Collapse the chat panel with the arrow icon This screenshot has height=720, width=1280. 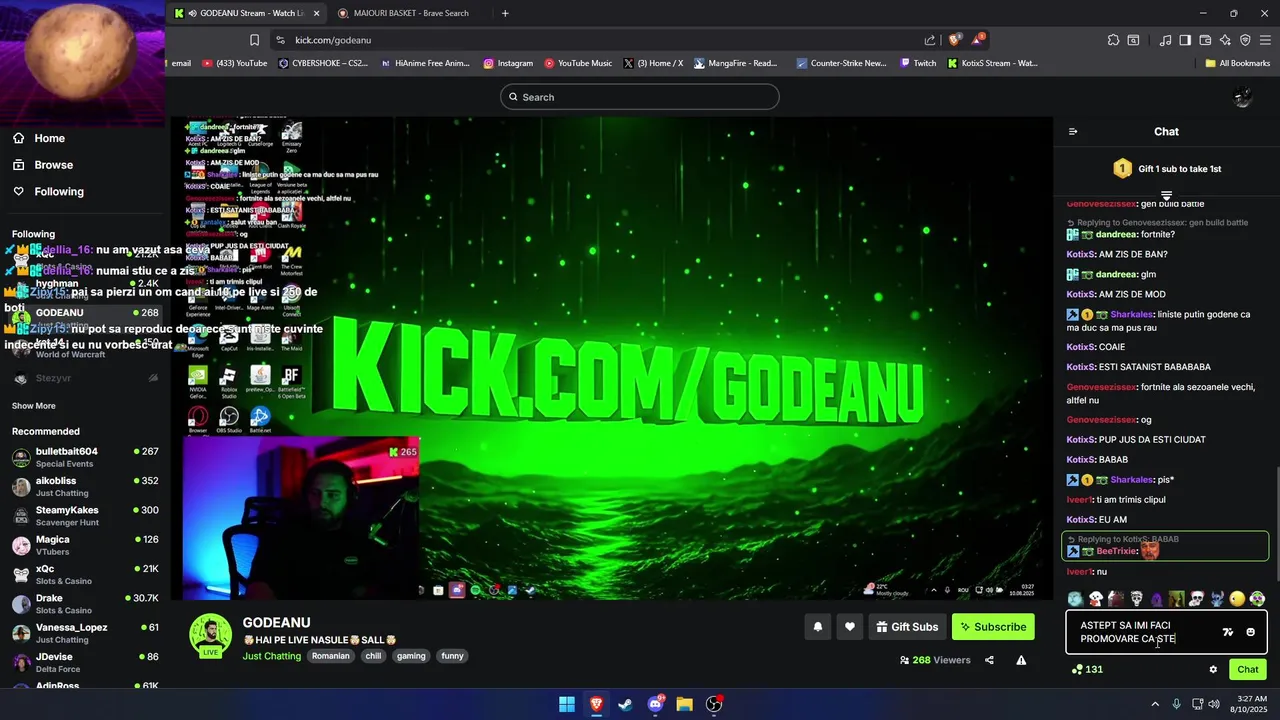tap(1073, 131)
